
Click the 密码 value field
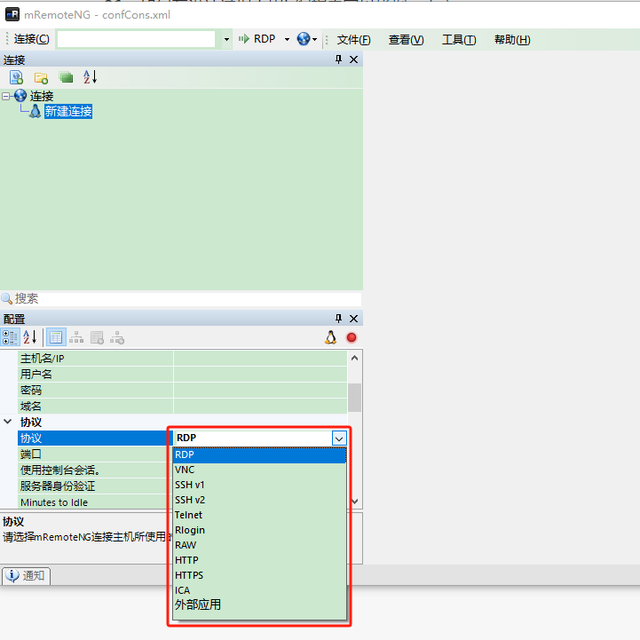pos(260,390)
